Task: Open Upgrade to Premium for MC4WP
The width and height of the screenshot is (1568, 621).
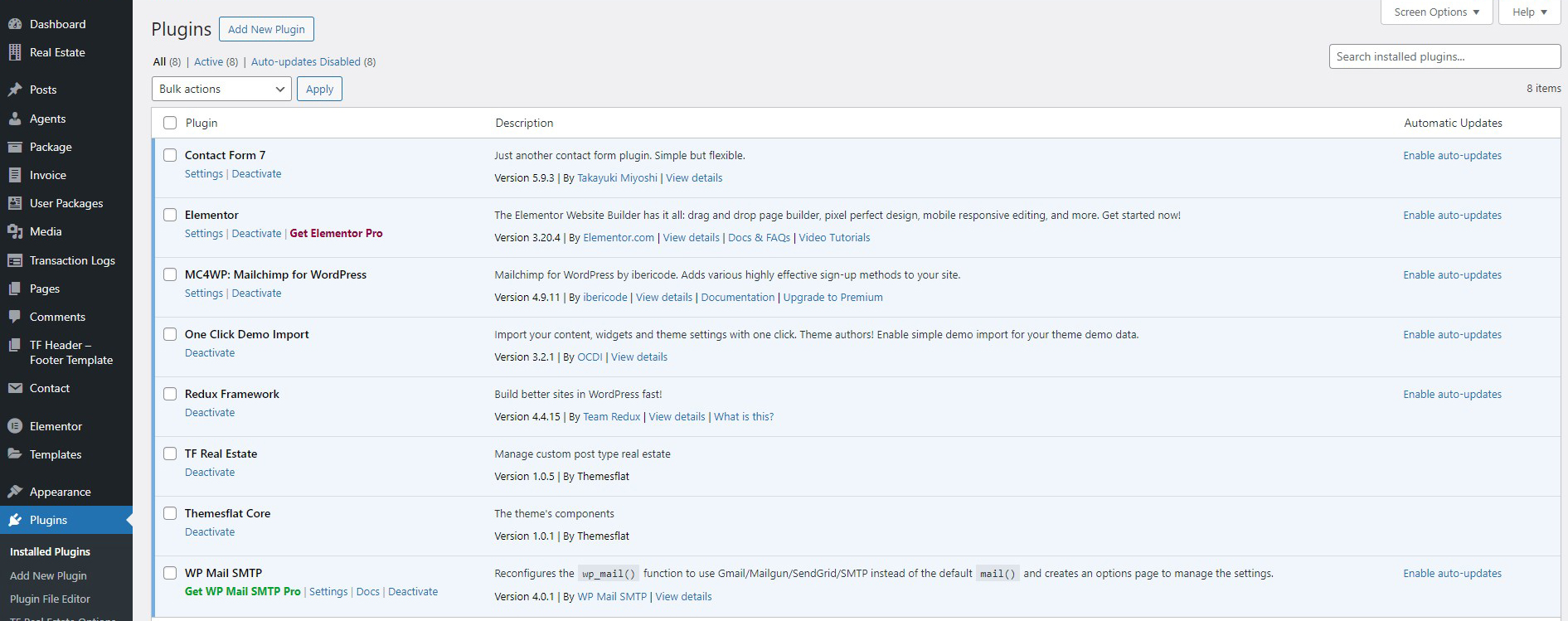Action: [x=833, y=297]
